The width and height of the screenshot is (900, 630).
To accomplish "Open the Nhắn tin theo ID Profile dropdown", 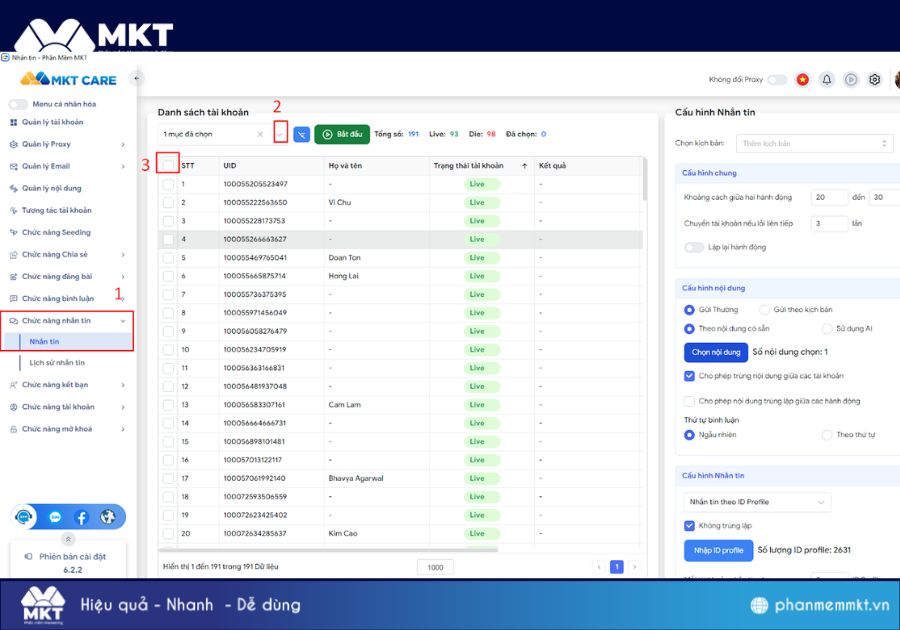I will 756,501.
